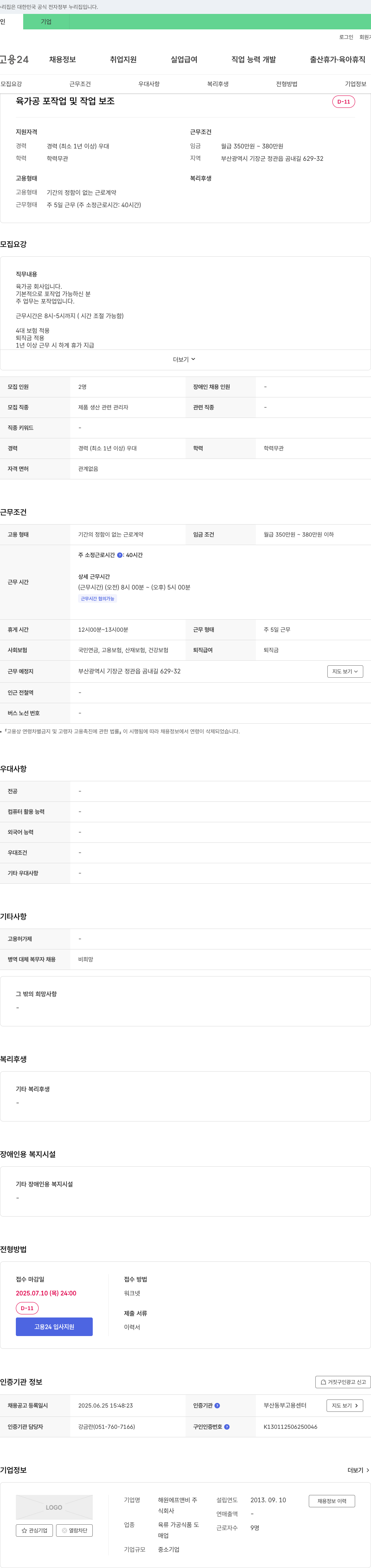This screenshot has height=1568, width=371.
Task: Expand 지도 보기 for 근무 예정지
Action: (x=345, y=672)
